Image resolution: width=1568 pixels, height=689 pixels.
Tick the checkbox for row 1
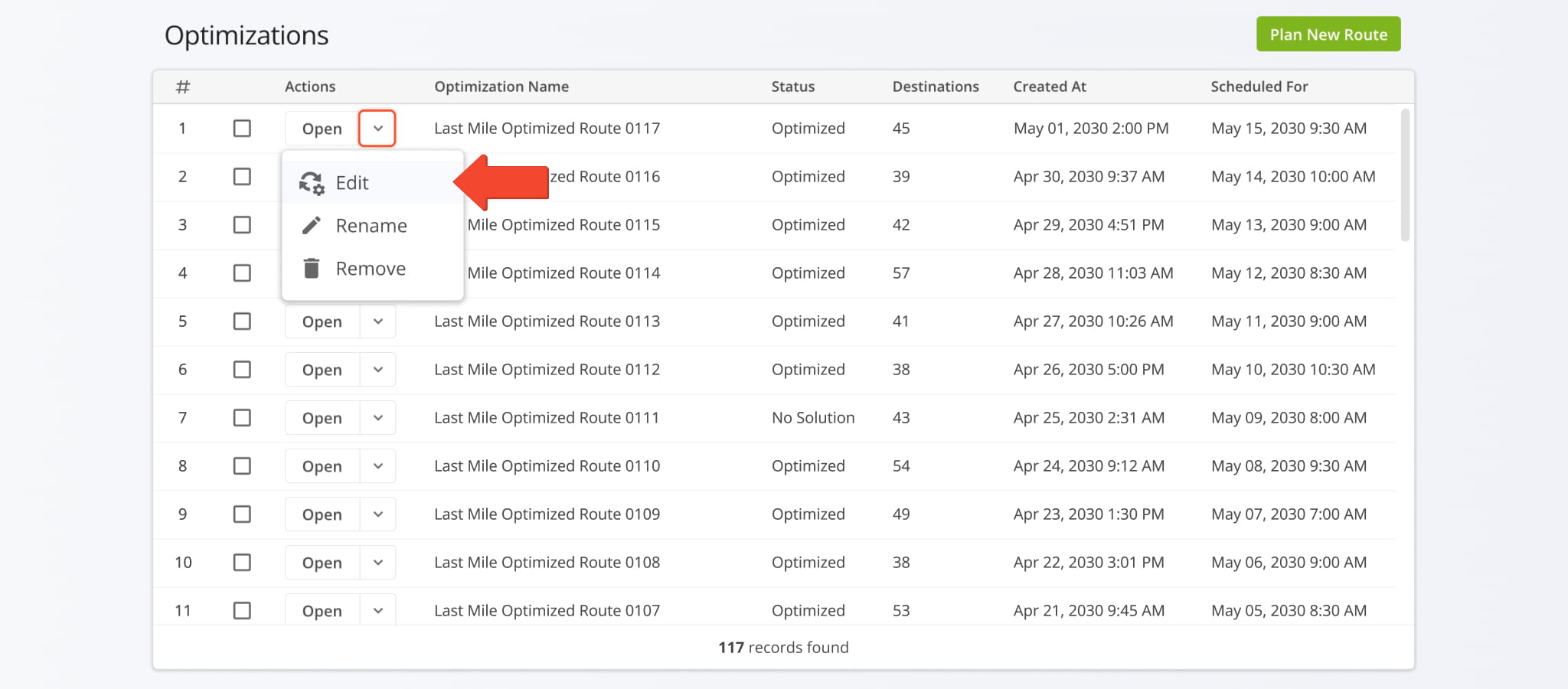(x=242, y=129)
